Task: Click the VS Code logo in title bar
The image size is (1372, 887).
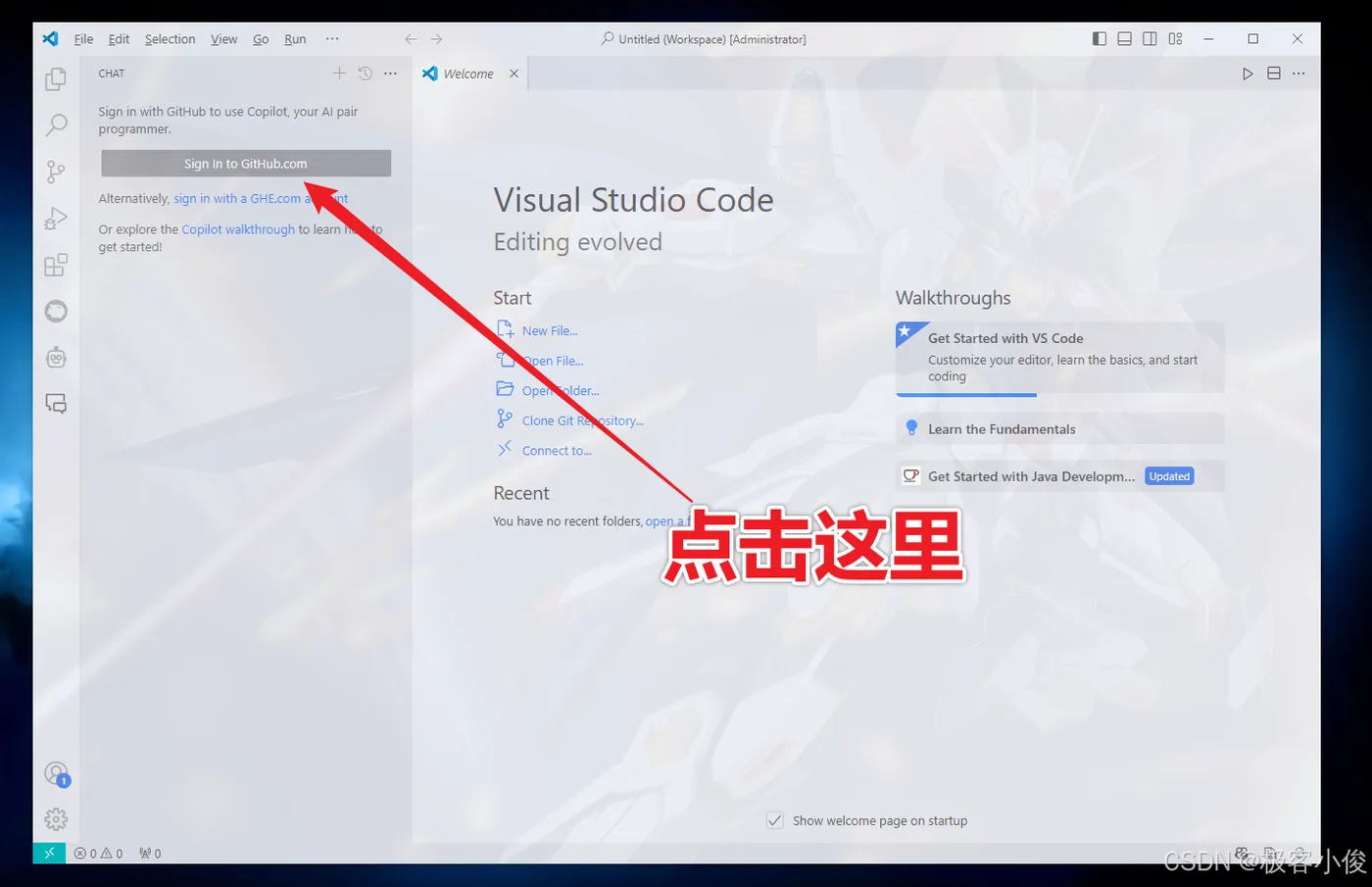Action: point(50,39)
